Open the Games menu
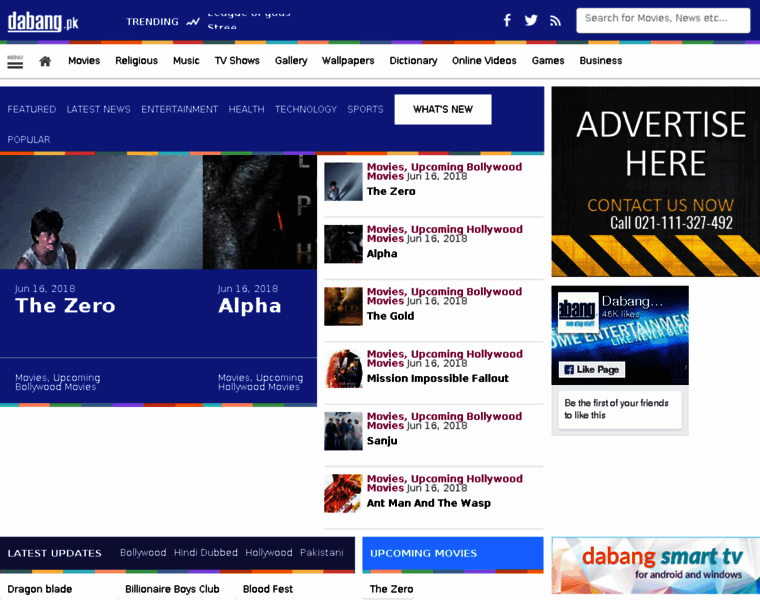The image size is (760, 600). point(548,61)
